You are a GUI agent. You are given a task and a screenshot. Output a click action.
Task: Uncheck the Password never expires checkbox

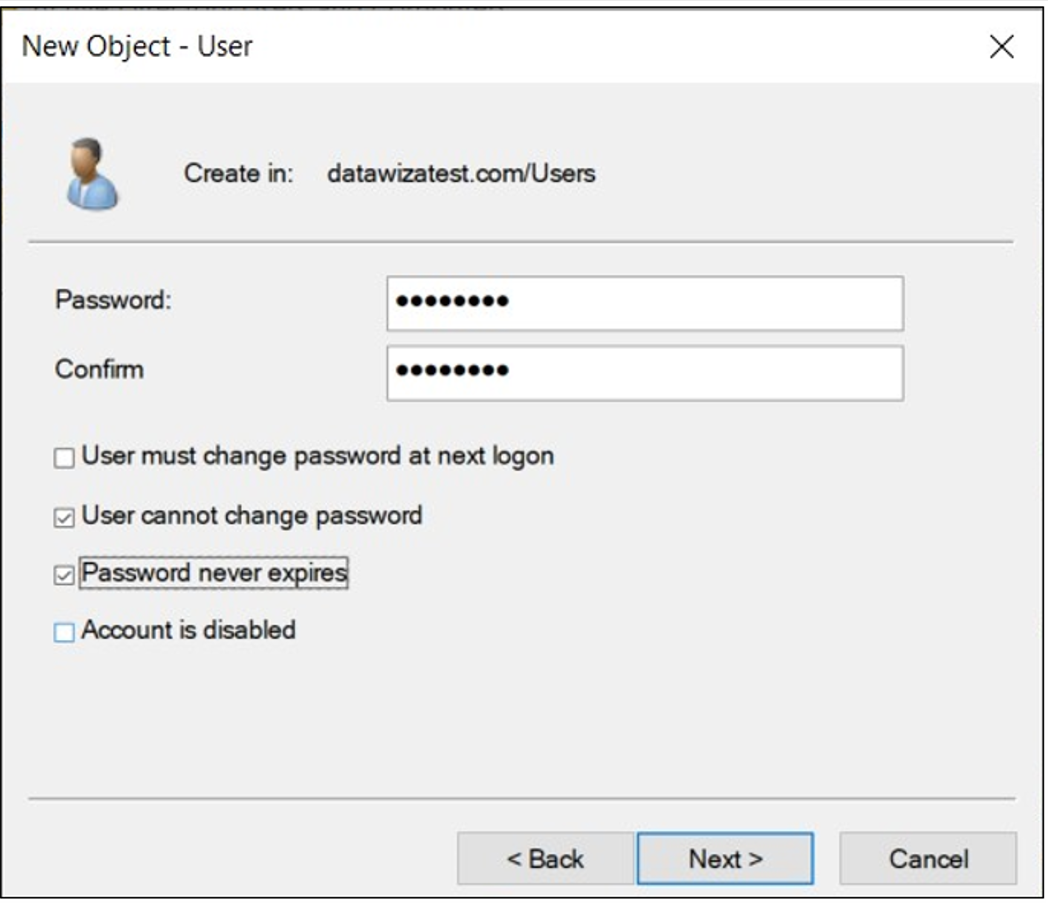point(65,575)
